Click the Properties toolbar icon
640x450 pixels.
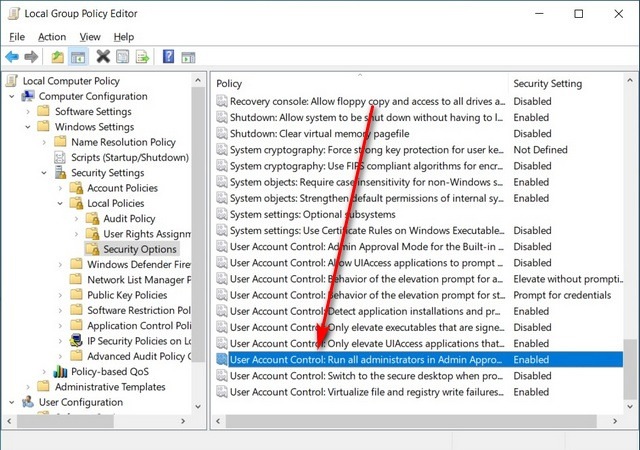tap(122, 56)
